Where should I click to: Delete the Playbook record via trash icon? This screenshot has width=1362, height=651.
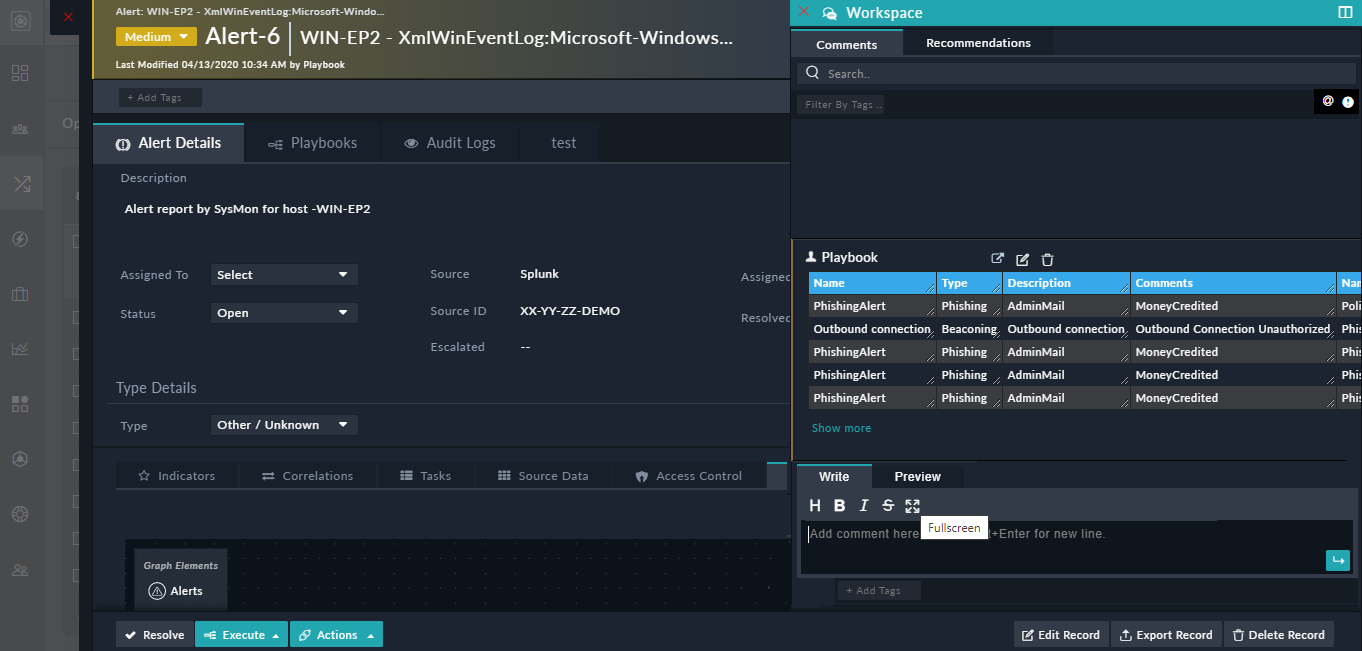pos(1047,259)
